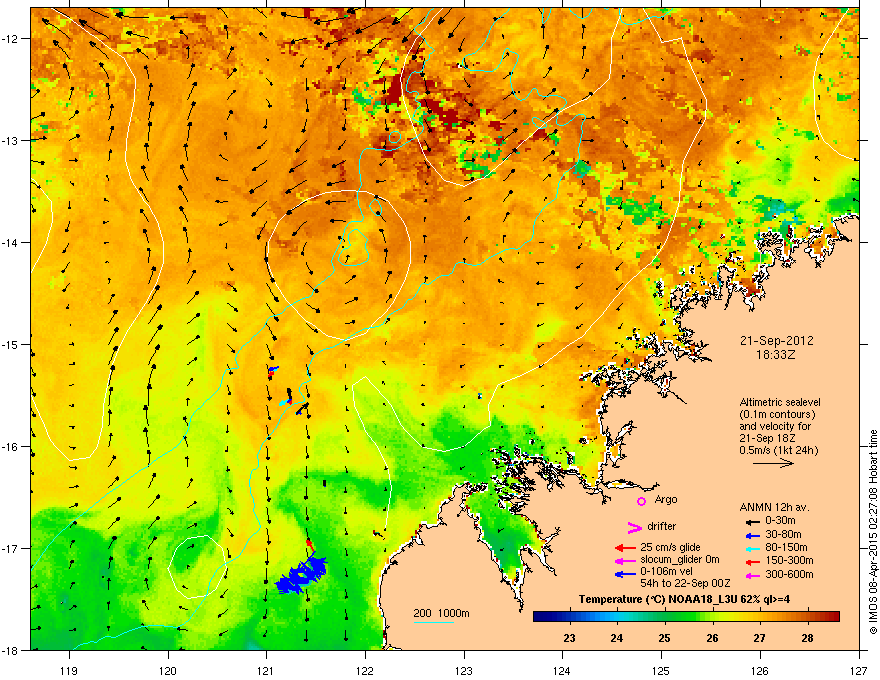Viewport: 880px width, 680px height.
Task: Click the magenta arrow for ANMN 300-600m
Action: [751, 576]
